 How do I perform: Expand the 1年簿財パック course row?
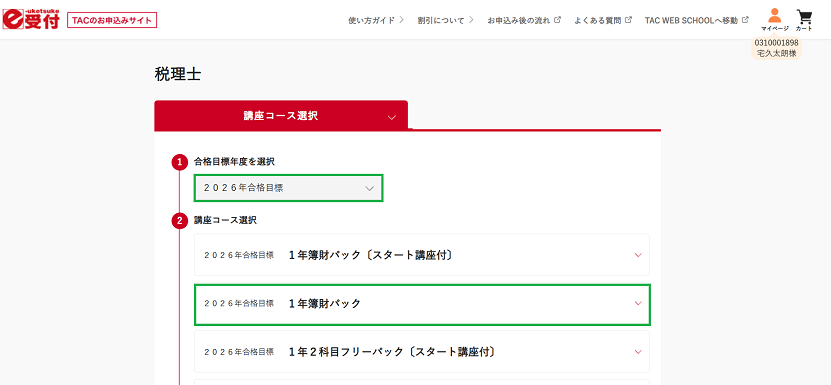click(422, 304)
